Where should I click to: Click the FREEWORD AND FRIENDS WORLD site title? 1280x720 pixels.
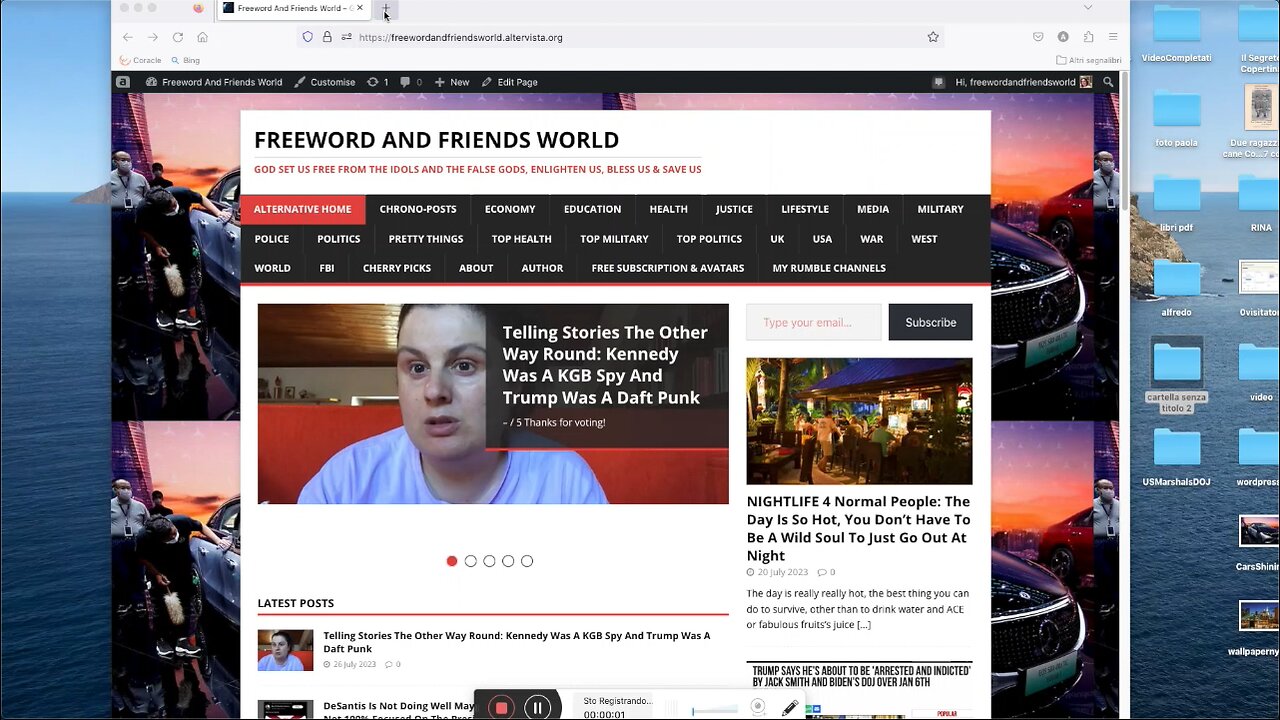tap(436, 140)
